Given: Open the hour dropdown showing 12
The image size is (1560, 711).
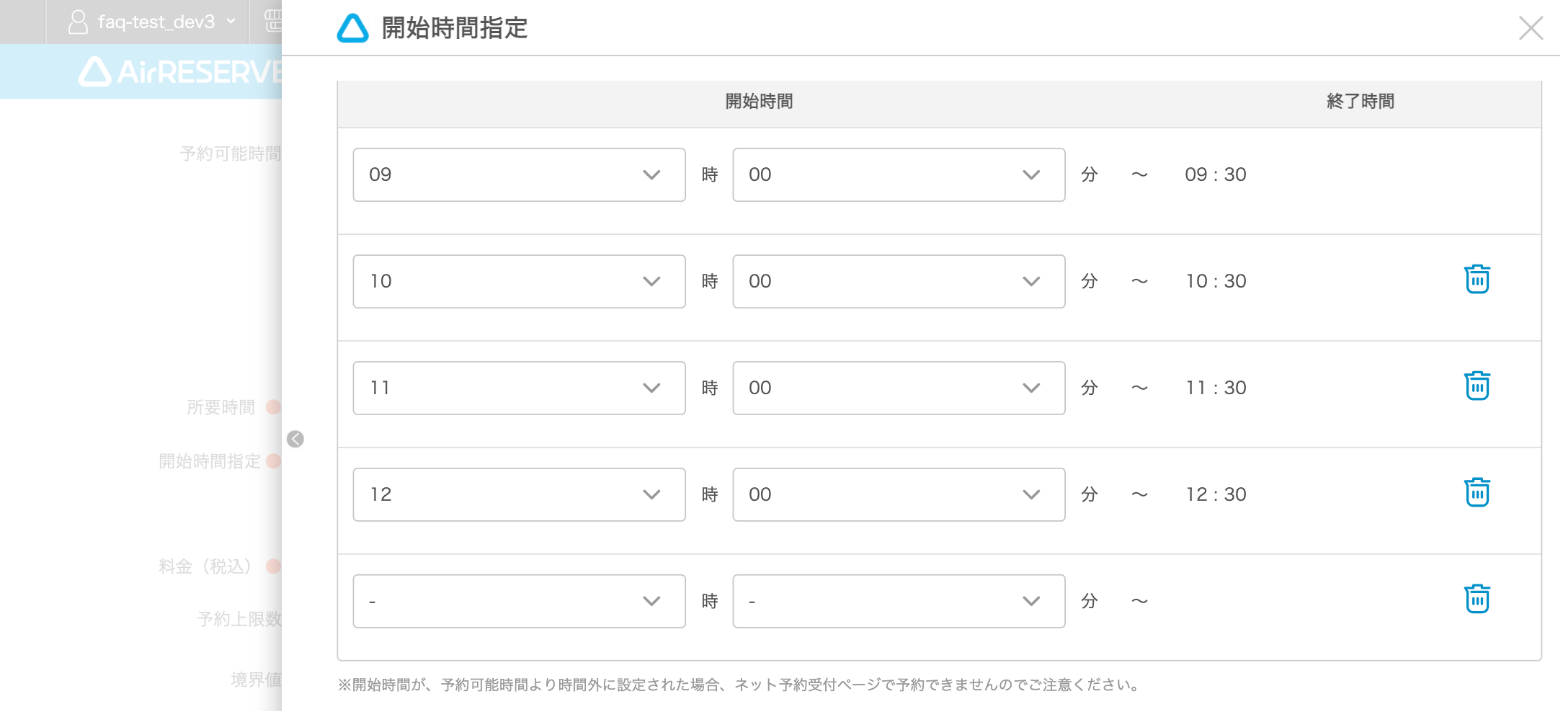Looking at the screenshot, I should pyautogui.click(x=519, y=494).
